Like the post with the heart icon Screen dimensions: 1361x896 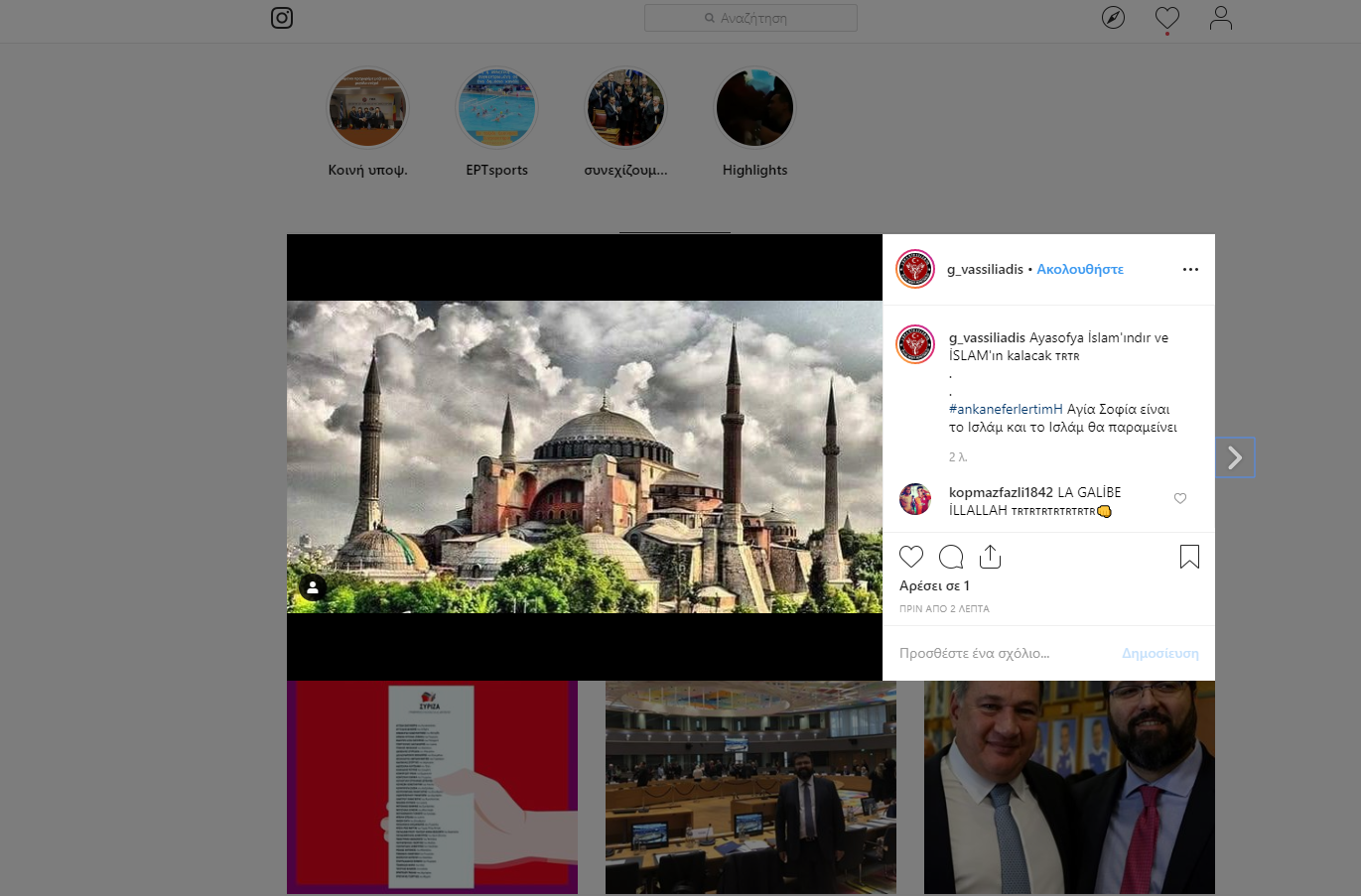point(910,557)
